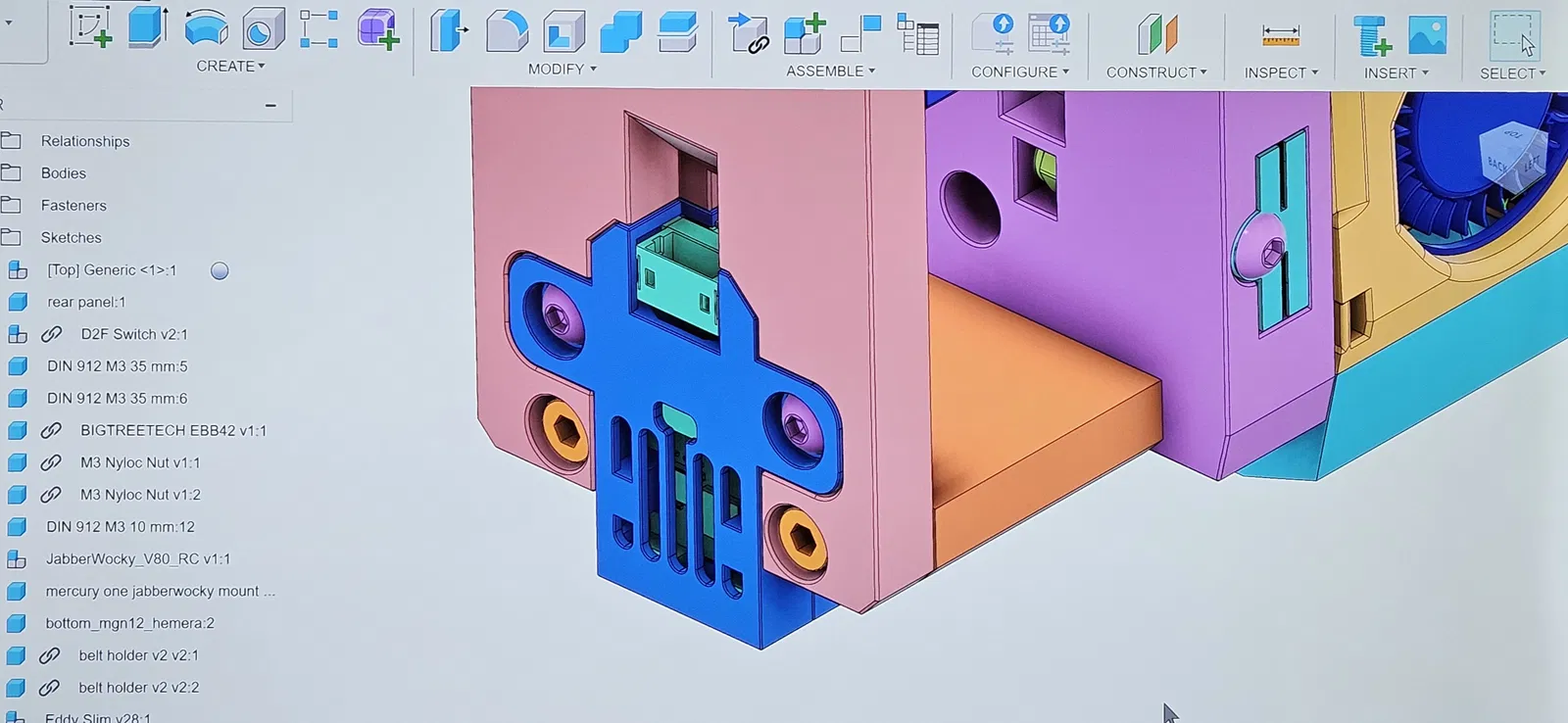
Task: Open the Rectangular Pattern tool
Action: (319, 29)
